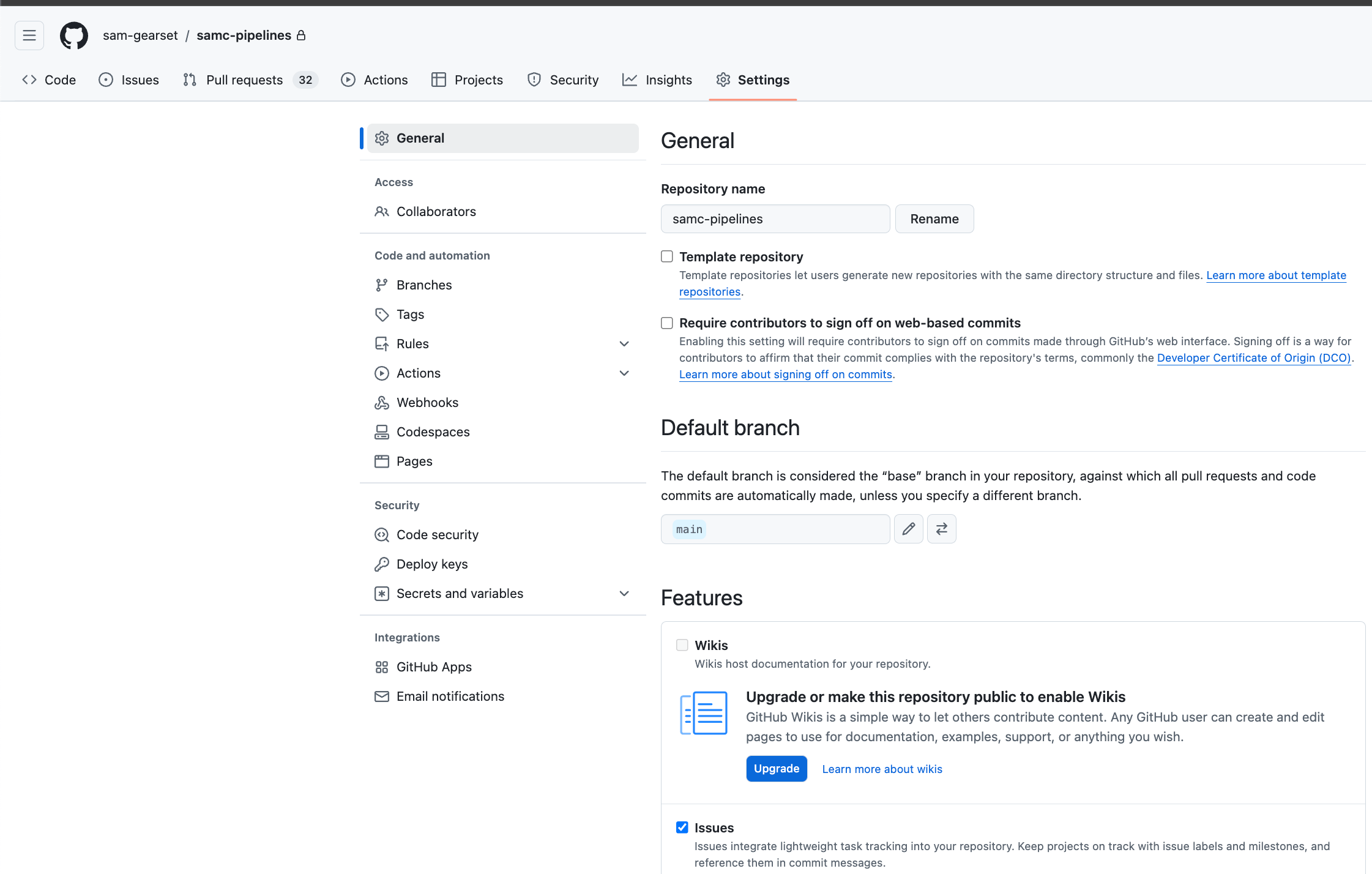Viewport: 1372px width, 874px height.
Task: Expand Secrets and variables submenu
Action: coord(624,594)
